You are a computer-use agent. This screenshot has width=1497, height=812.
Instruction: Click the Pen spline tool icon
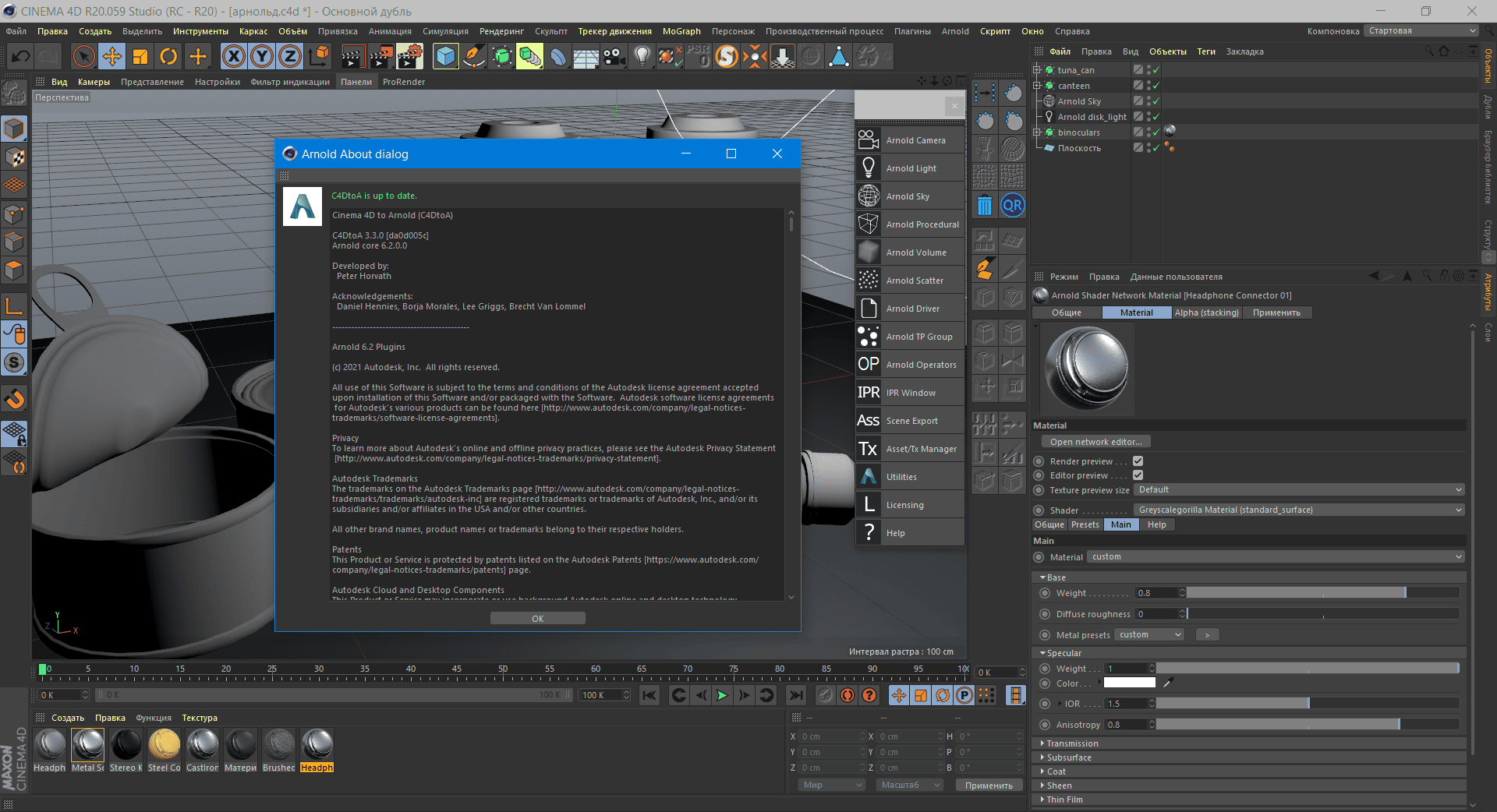coord(473,56)
